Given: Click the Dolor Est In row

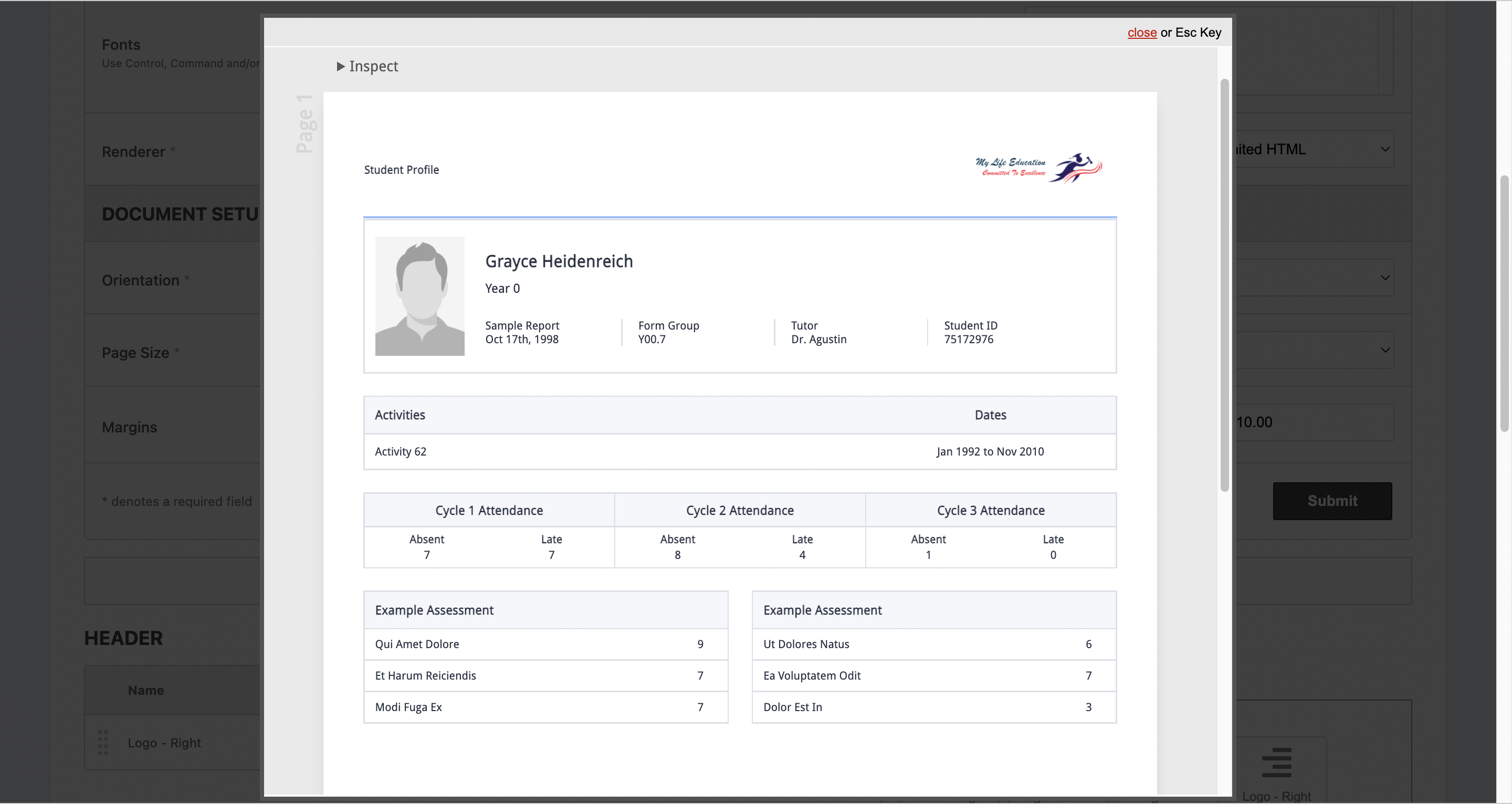Looking at the screenshot, I should (934, 707).
